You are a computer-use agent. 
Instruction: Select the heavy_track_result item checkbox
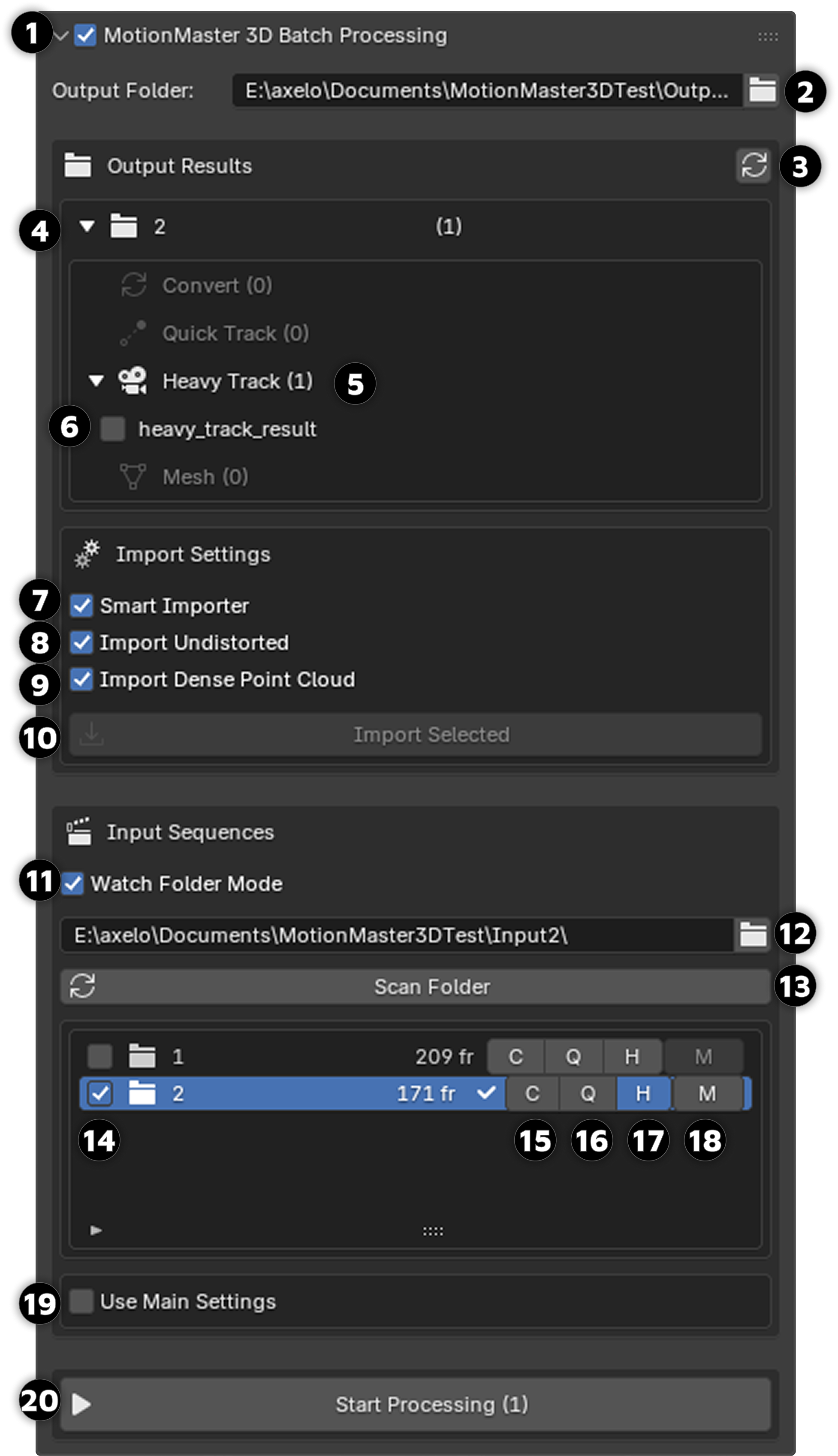coord(113,429)
